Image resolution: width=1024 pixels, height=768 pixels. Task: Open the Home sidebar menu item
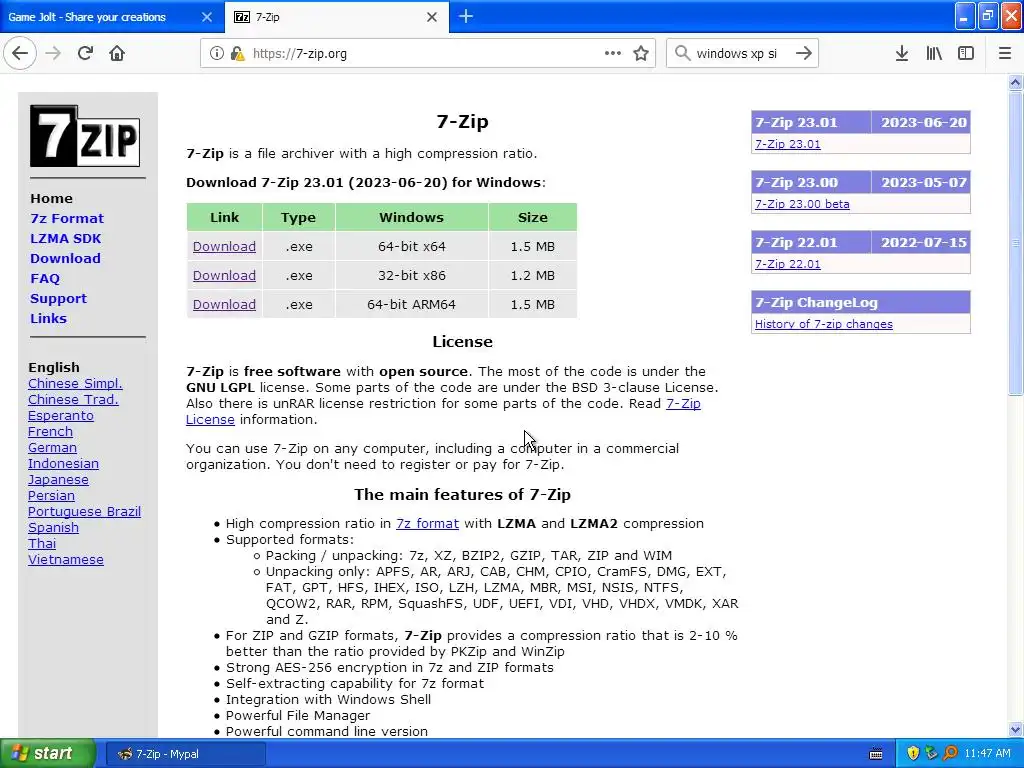(x=52, y=199)
